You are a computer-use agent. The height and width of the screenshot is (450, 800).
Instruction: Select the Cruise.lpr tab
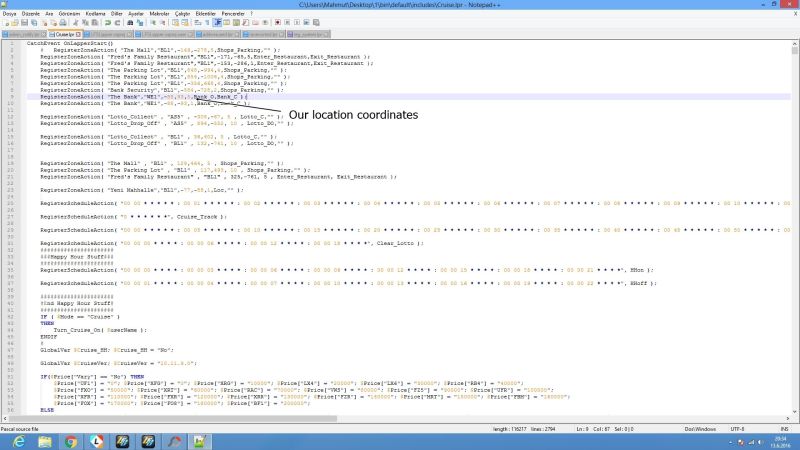click(63, 34)
